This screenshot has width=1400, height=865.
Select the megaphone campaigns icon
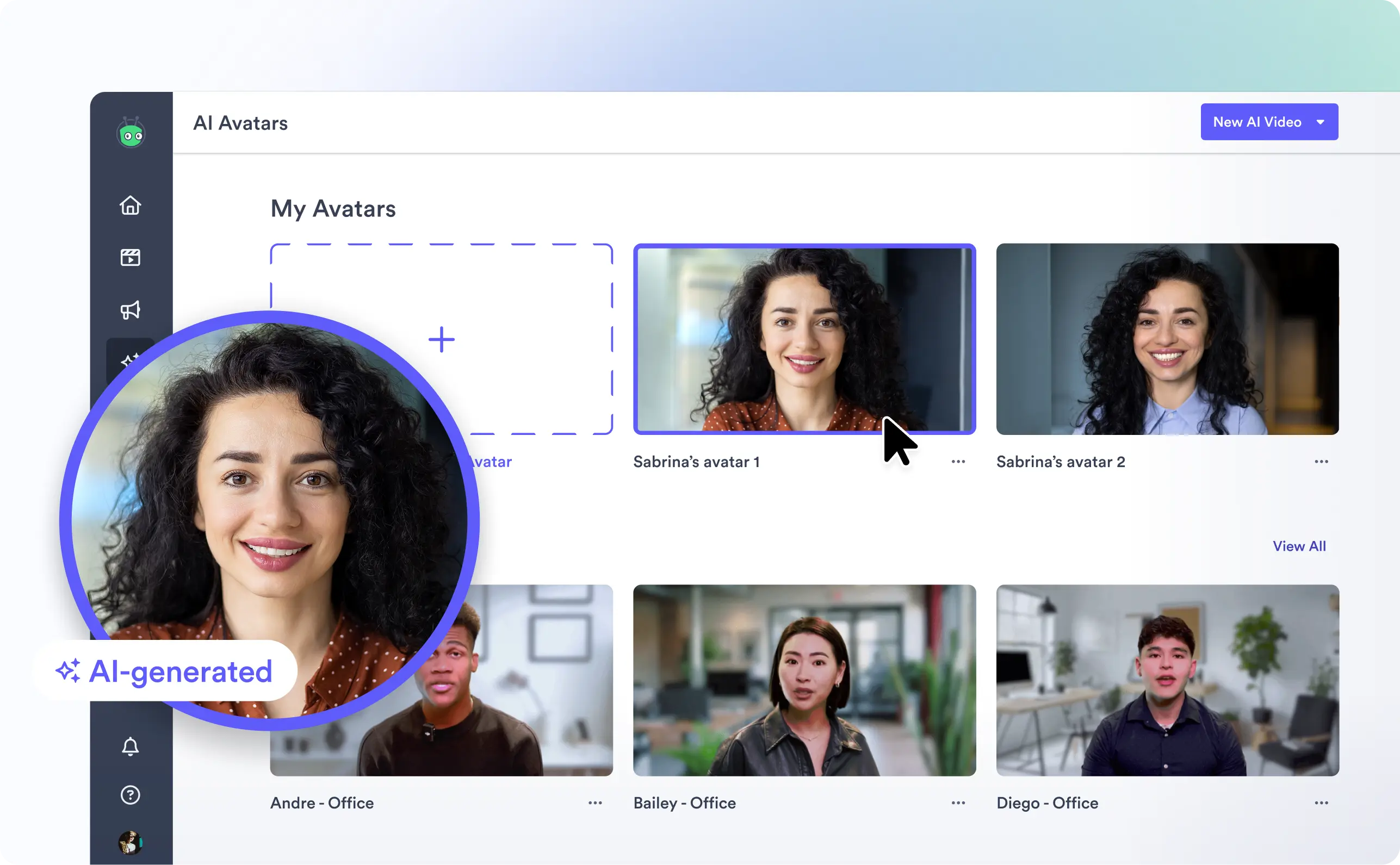(x=131, y=309)
